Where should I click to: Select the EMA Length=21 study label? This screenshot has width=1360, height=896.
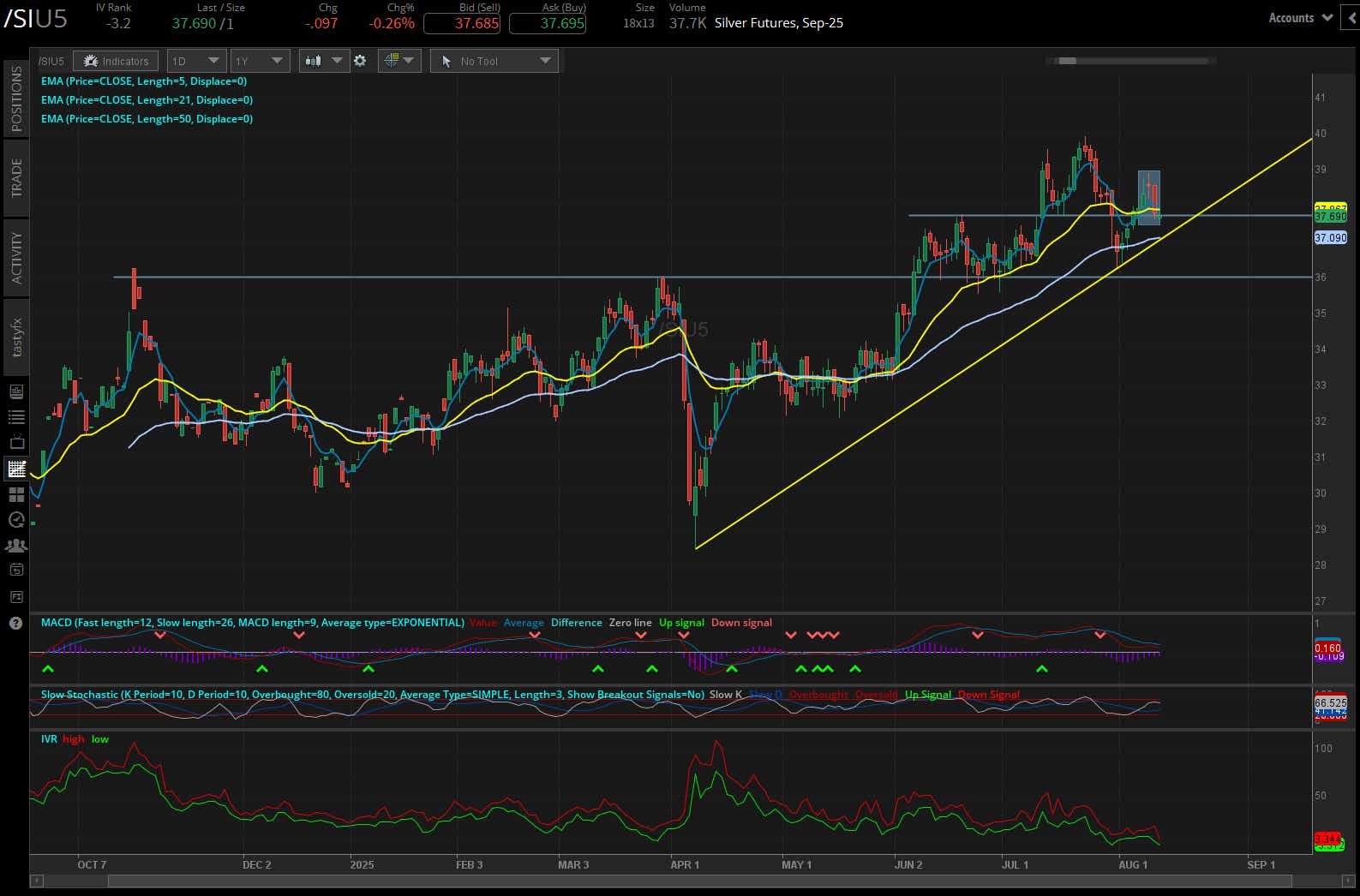point(147,100)
